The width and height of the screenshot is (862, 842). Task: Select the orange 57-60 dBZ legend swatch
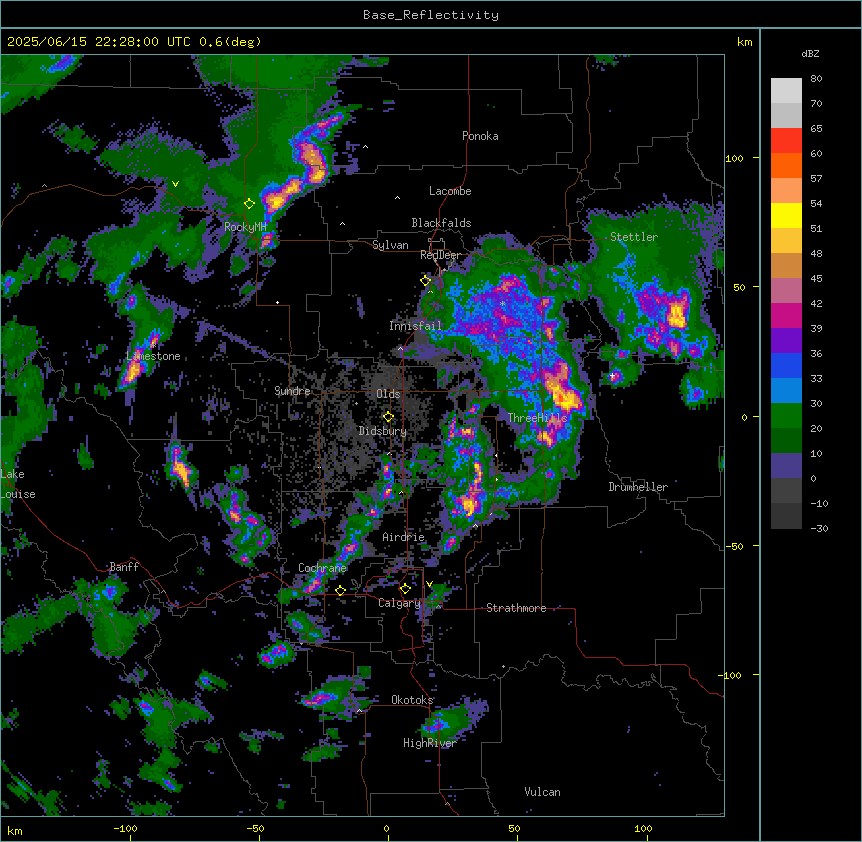click(x=786, y=165)
